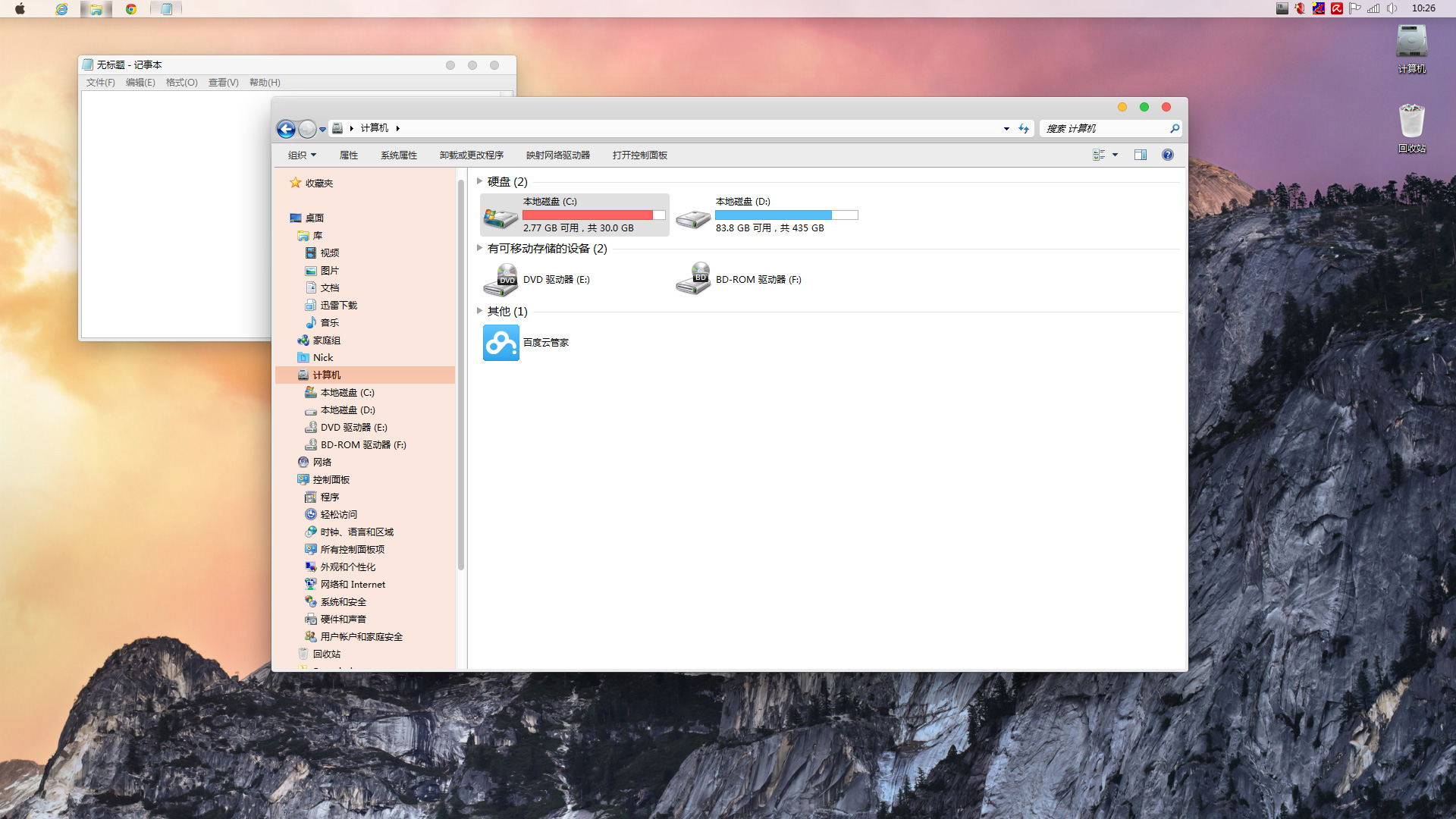Screen dimensions: 1456x819
Task: Open 程序 under control panel in sidebar
Action: (322, 497)
